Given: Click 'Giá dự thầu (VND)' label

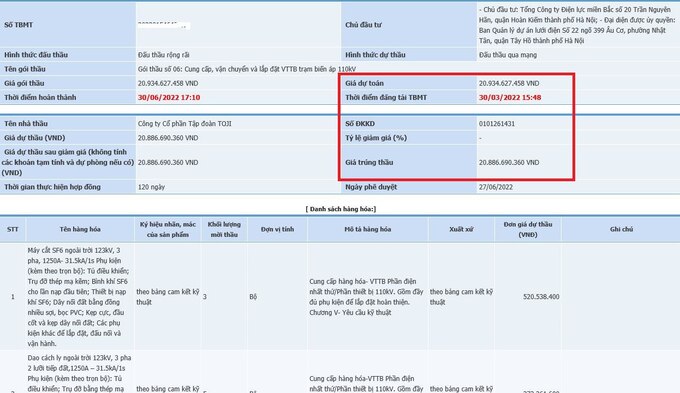Looking at the screenshot, I should click(35, 138).
